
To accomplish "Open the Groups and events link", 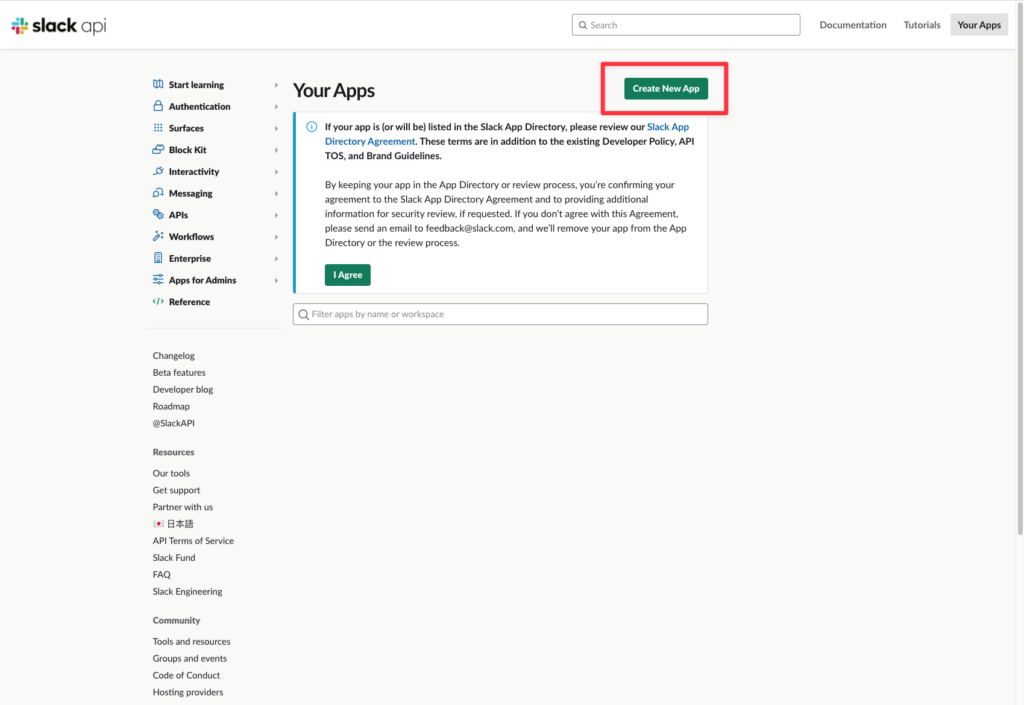I will [190, 659].
